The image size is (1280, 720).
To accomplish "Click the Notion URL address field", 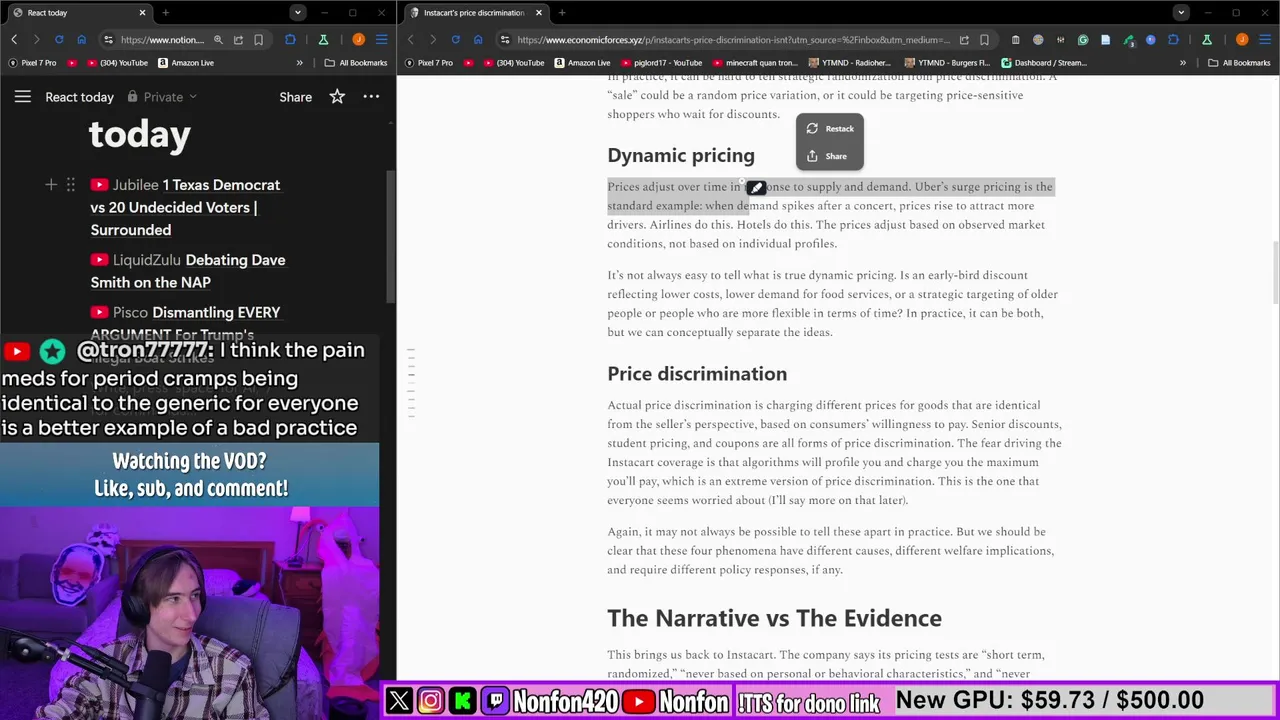I will coord(162,40).
